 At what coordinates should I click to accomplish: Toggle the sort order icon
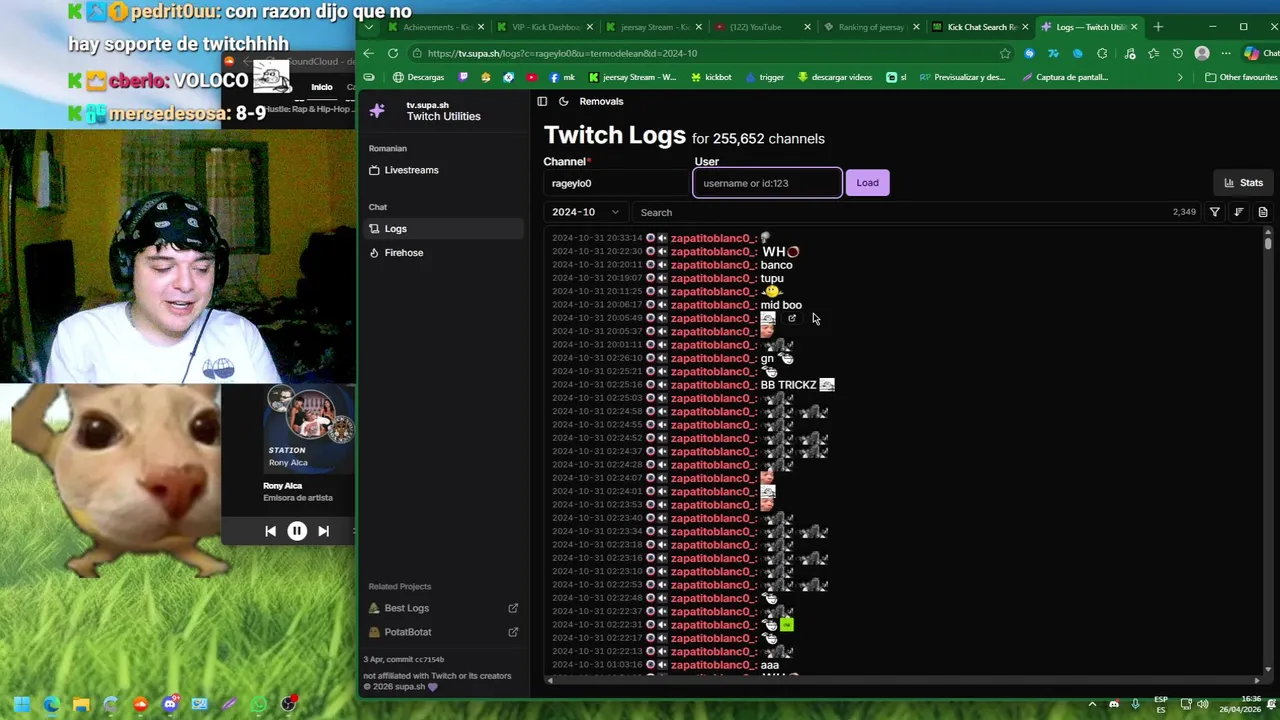coord(1239,212)
